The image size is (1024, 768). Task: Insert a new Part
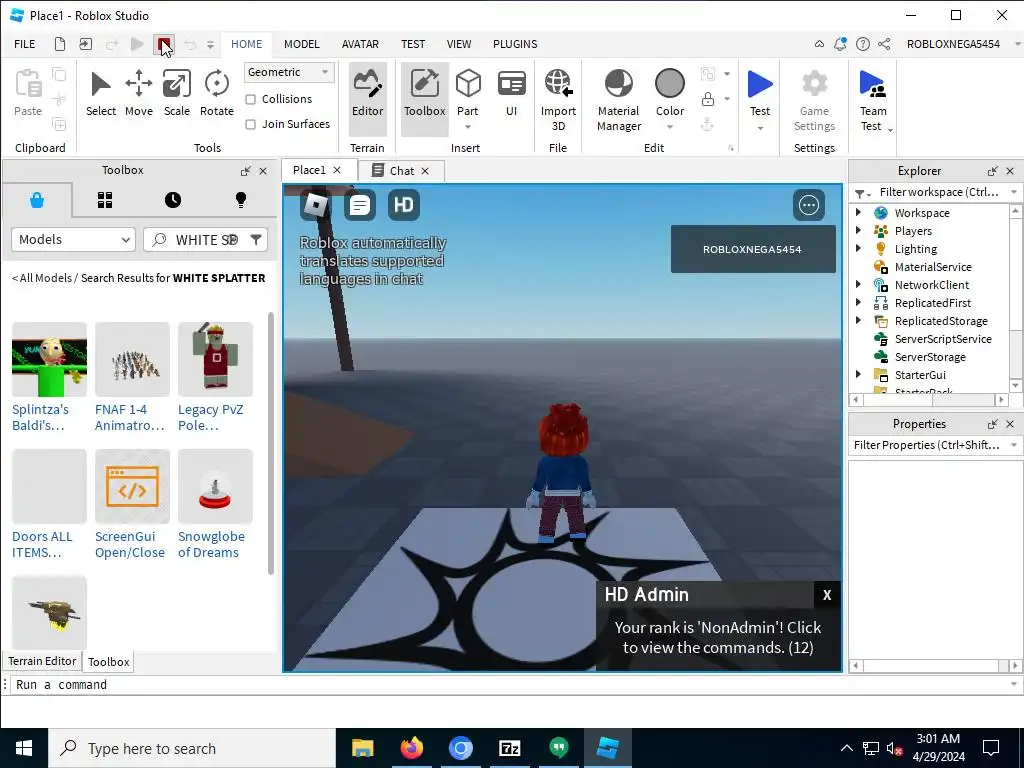click(468, 91)
